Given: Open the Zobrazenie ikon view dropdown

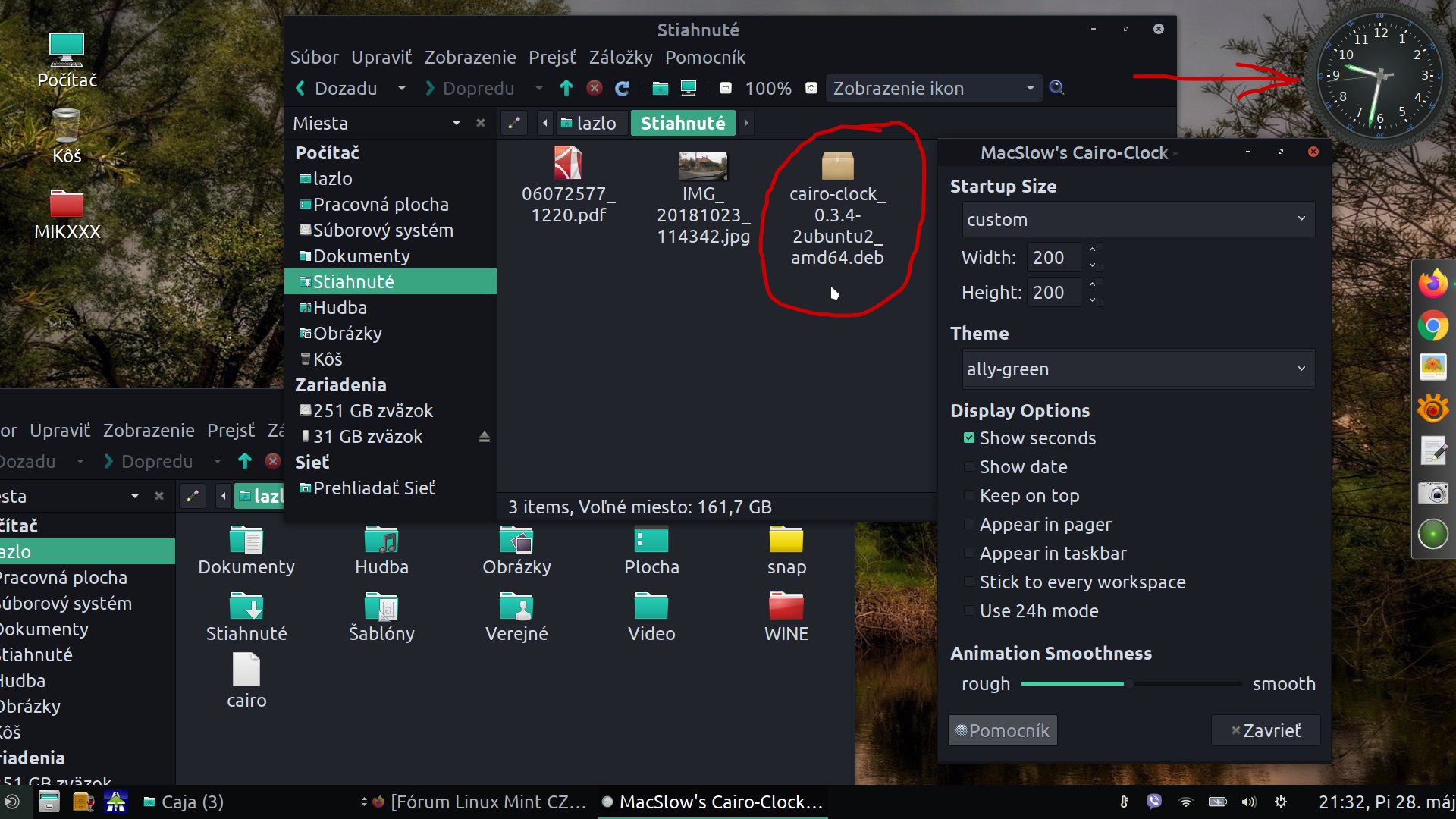Looking at the screenshot, I should [933, 89].
